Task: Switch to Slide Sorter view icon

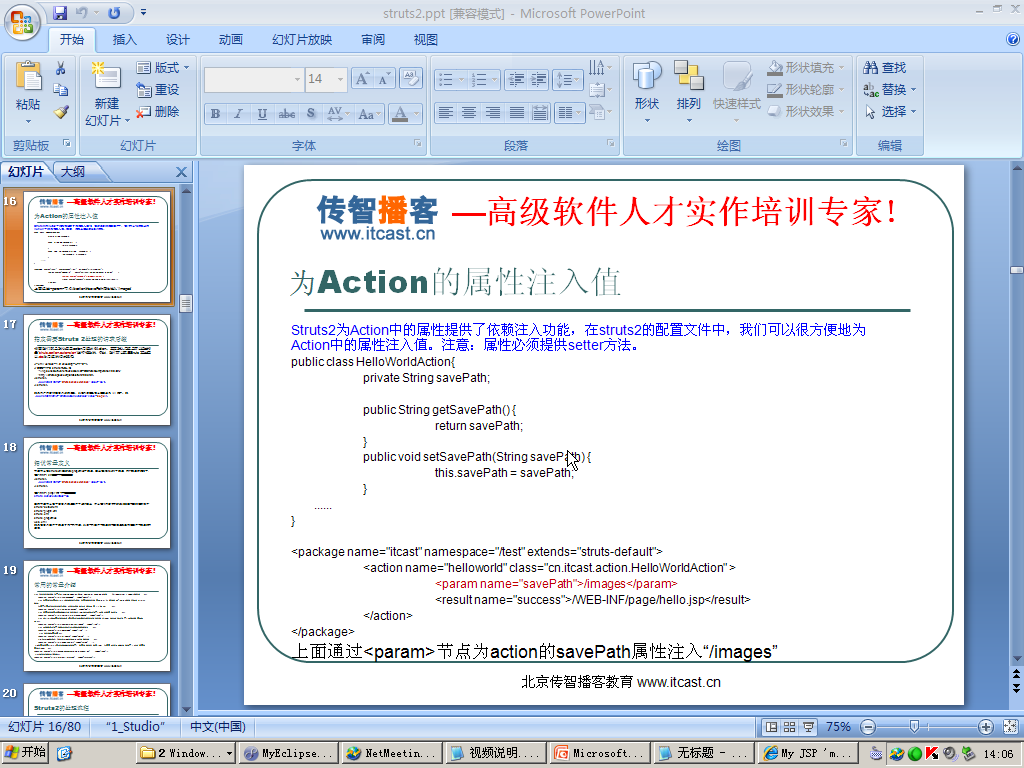Action: (x=790, y=727)
